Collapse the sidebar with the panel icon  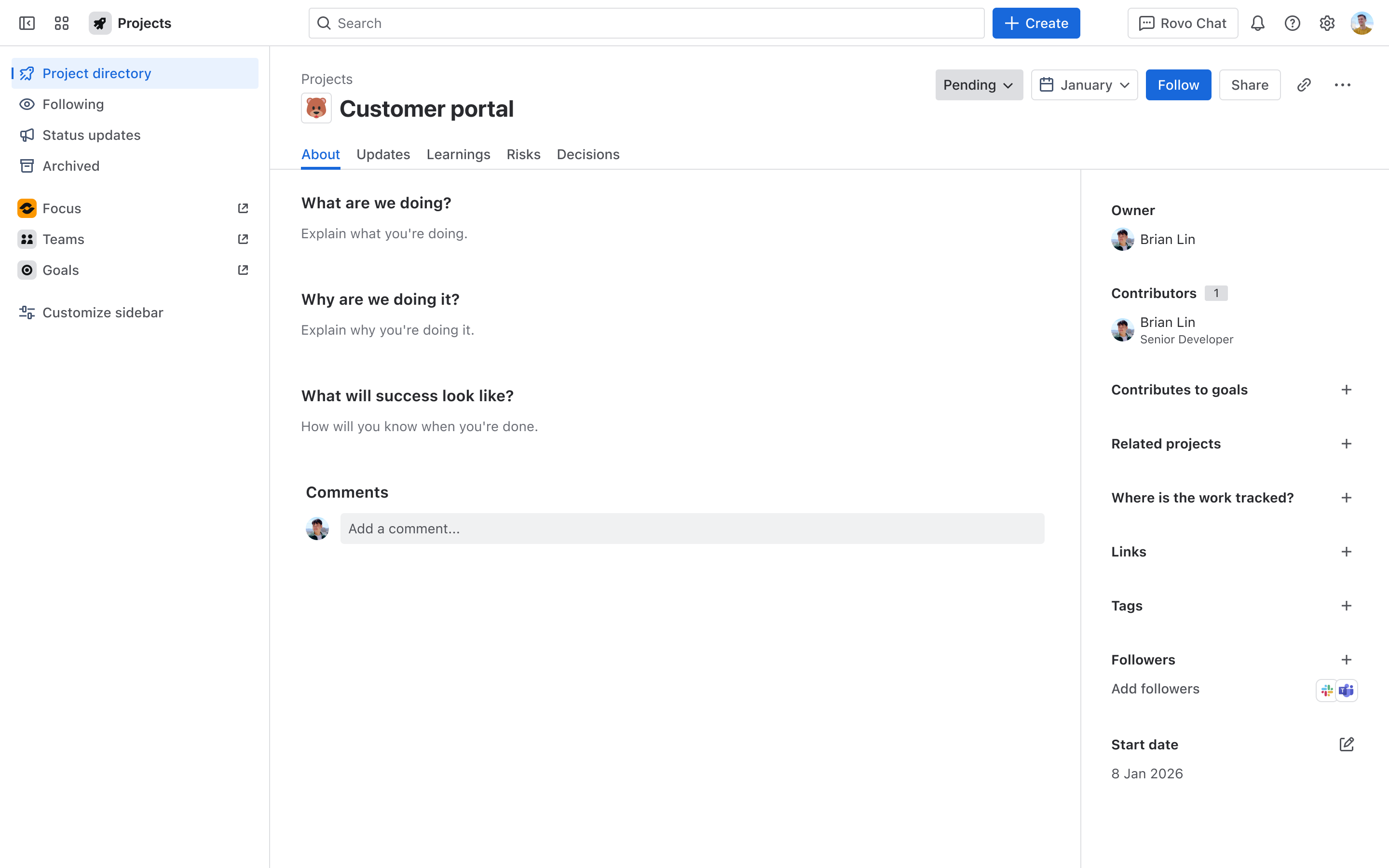[27, 23]
